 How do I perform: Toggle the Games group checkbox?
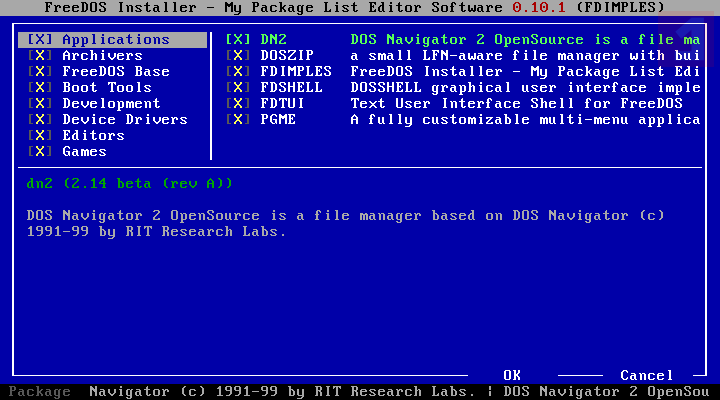pos(40,152)
